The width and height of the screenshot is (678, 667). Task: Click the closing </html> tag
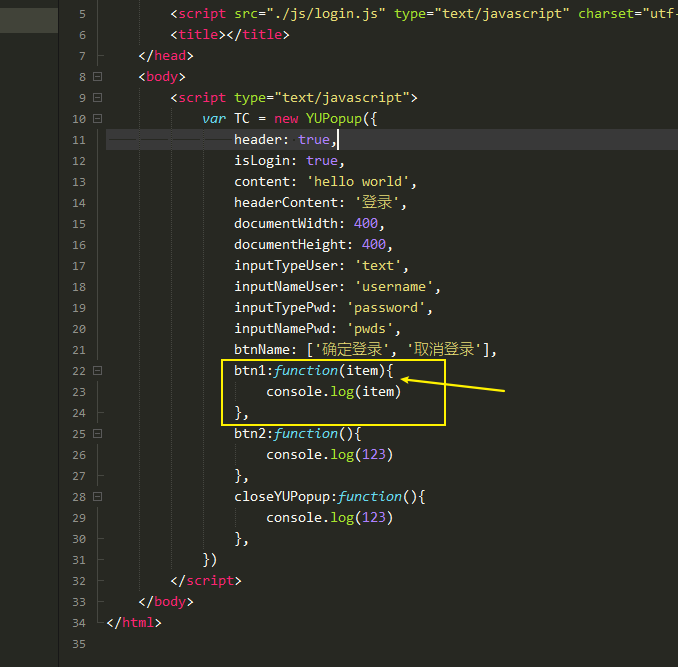pos(134,623)
